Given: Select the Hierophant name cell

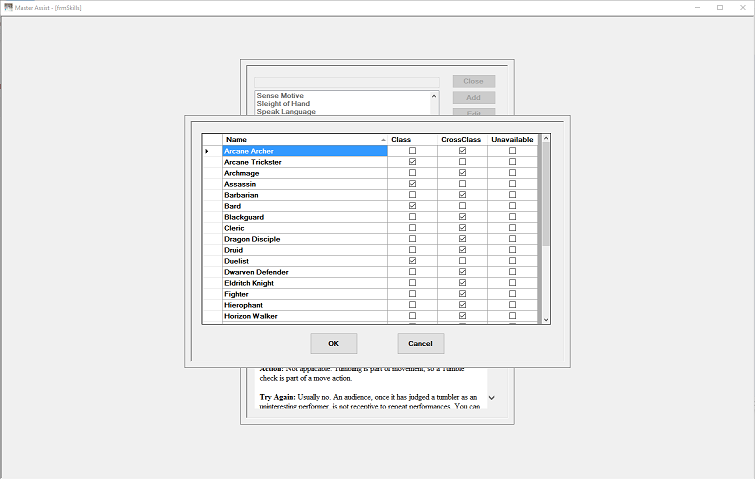Looking at the screenshot, I should click(305, 305).
